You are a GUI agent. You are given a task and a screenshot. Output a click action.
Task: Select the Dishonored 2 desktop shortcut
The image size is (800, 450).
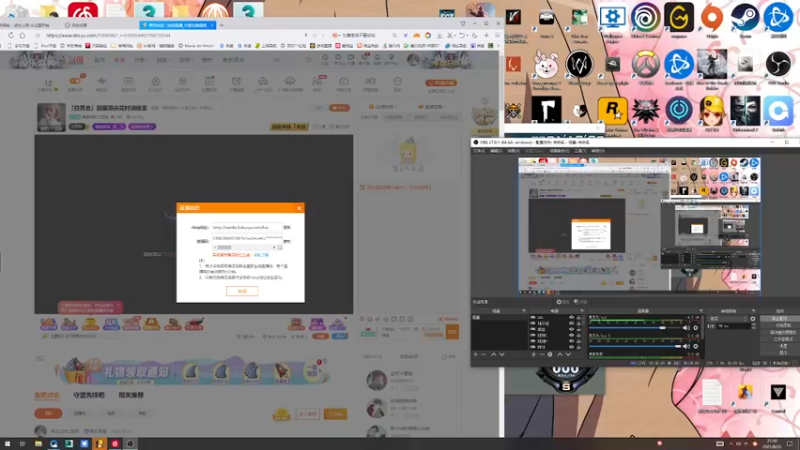tap(745, 110)
